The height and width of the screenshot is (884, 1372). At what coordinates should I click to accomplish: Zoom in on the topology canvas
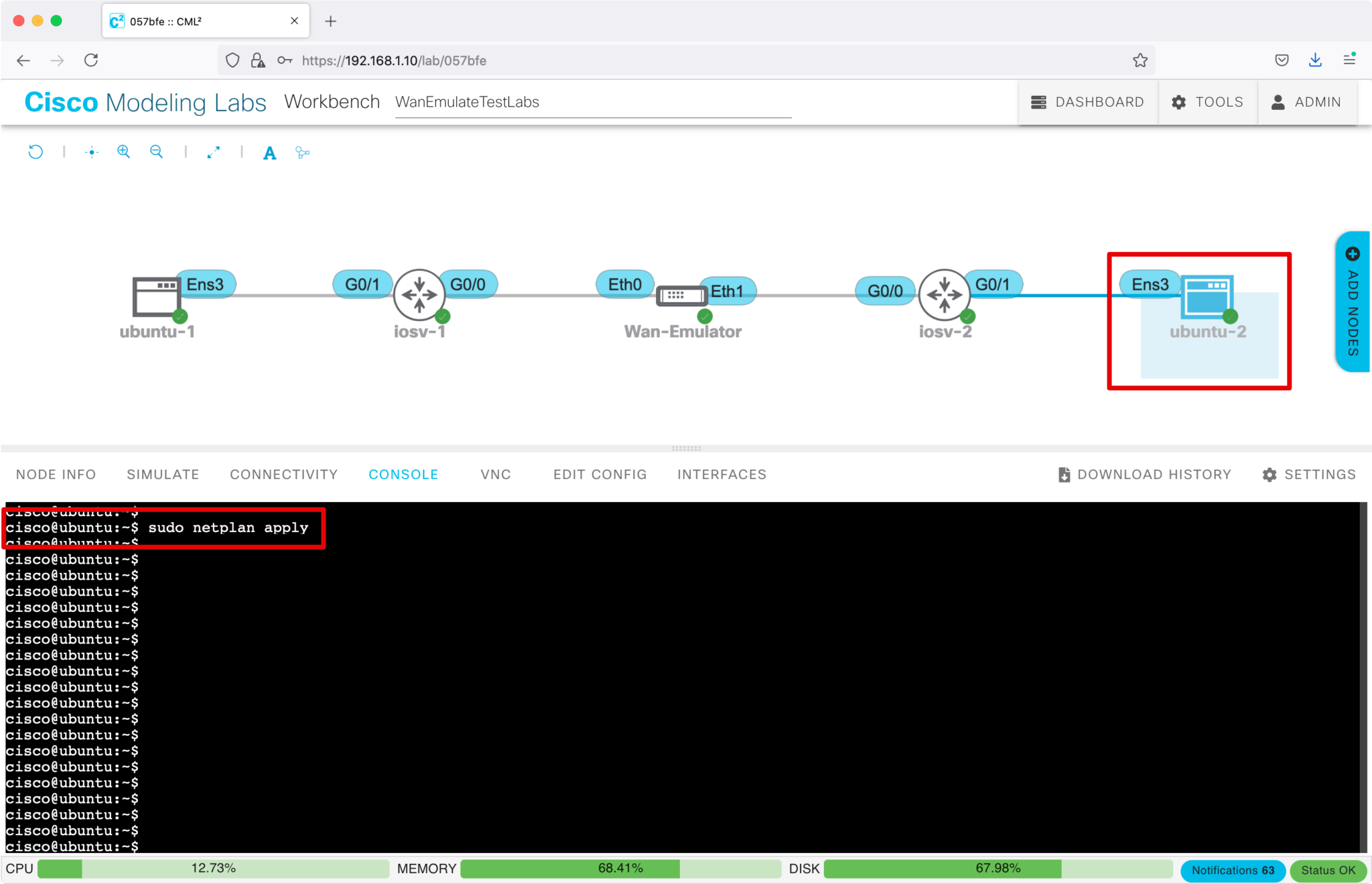click(123, 151)
